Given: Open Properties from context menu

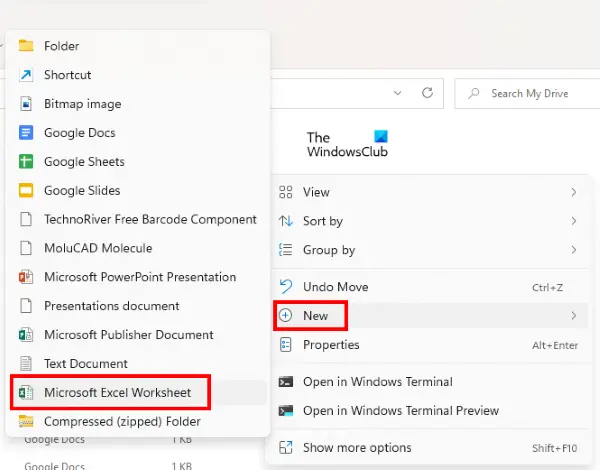Looking at the screenshot, I should click(x=430, y=344).
